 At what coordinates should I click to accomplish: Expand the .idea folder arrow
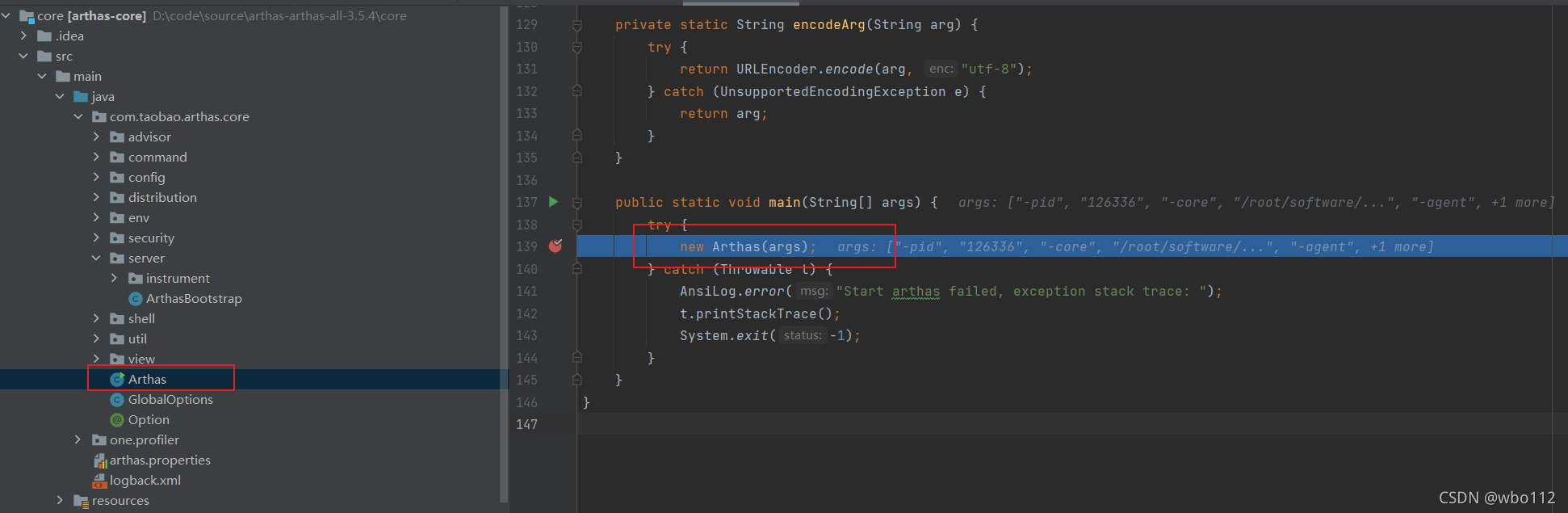click(23, 36)
